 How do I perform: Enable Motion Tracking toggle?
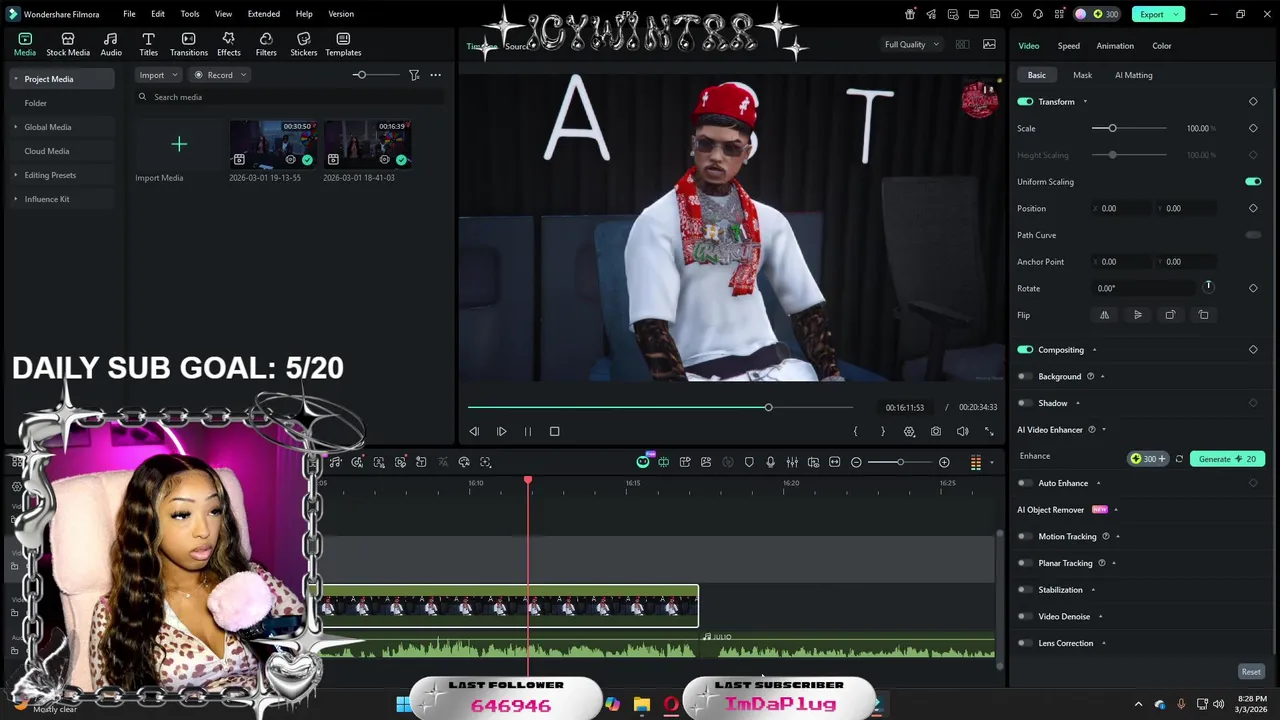(x=1024, y=537)
